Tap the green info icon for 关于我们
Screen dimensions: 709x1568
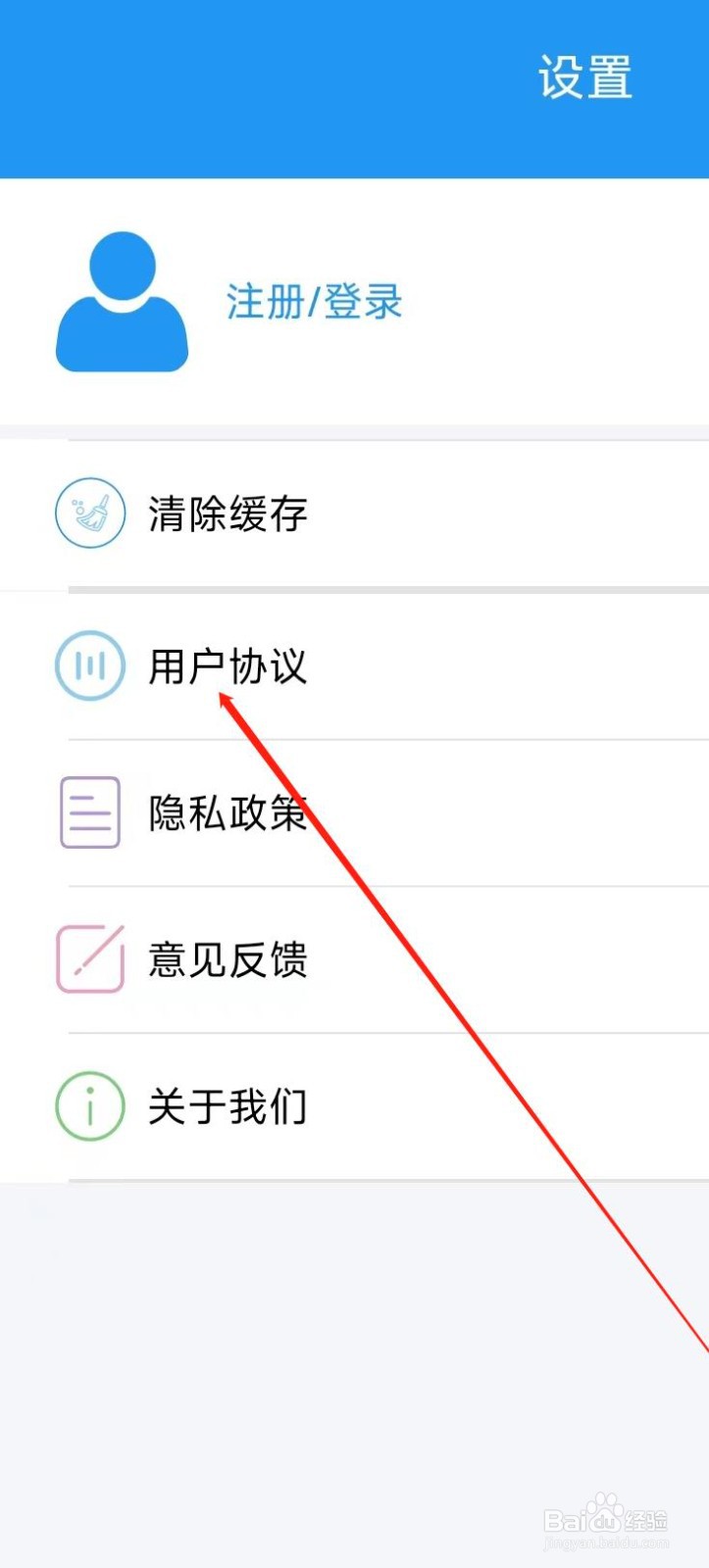[x=90, y=1106]
